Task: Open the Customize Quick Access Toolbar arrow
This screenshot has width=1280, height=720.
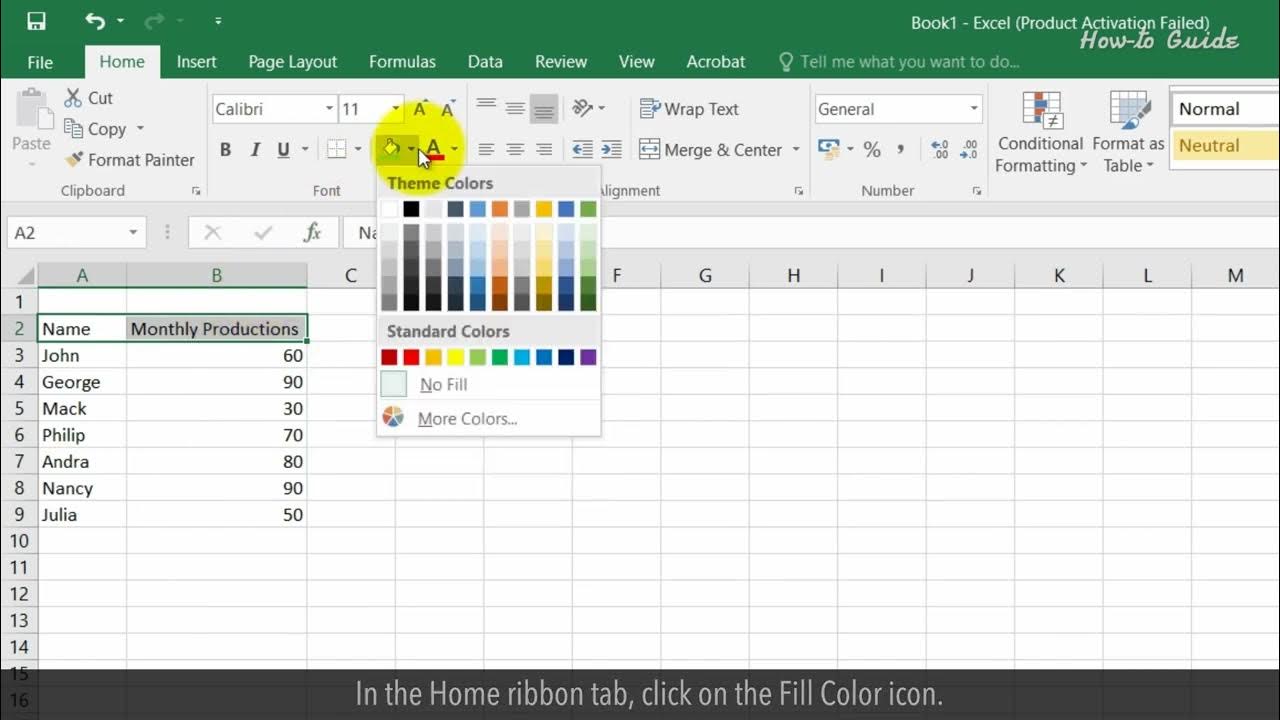Action: click(218, 21)
